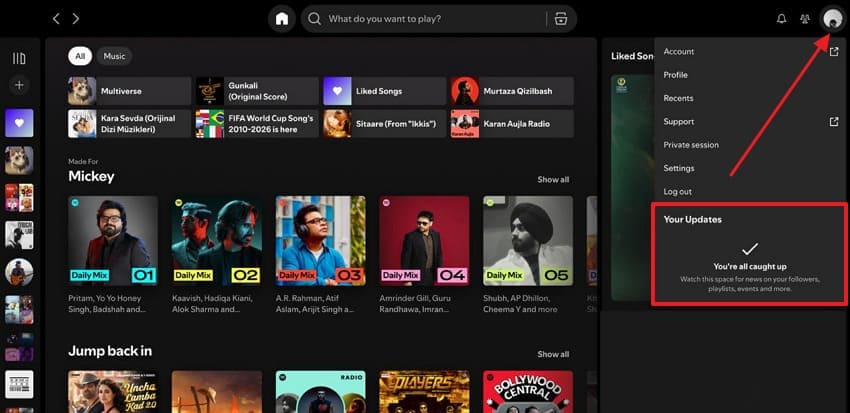The width and height of the screenshot is (850, 413).
Task: Click 'Pritam, Yo Yo Honey Singh' description
Action: tap(107, 304)
